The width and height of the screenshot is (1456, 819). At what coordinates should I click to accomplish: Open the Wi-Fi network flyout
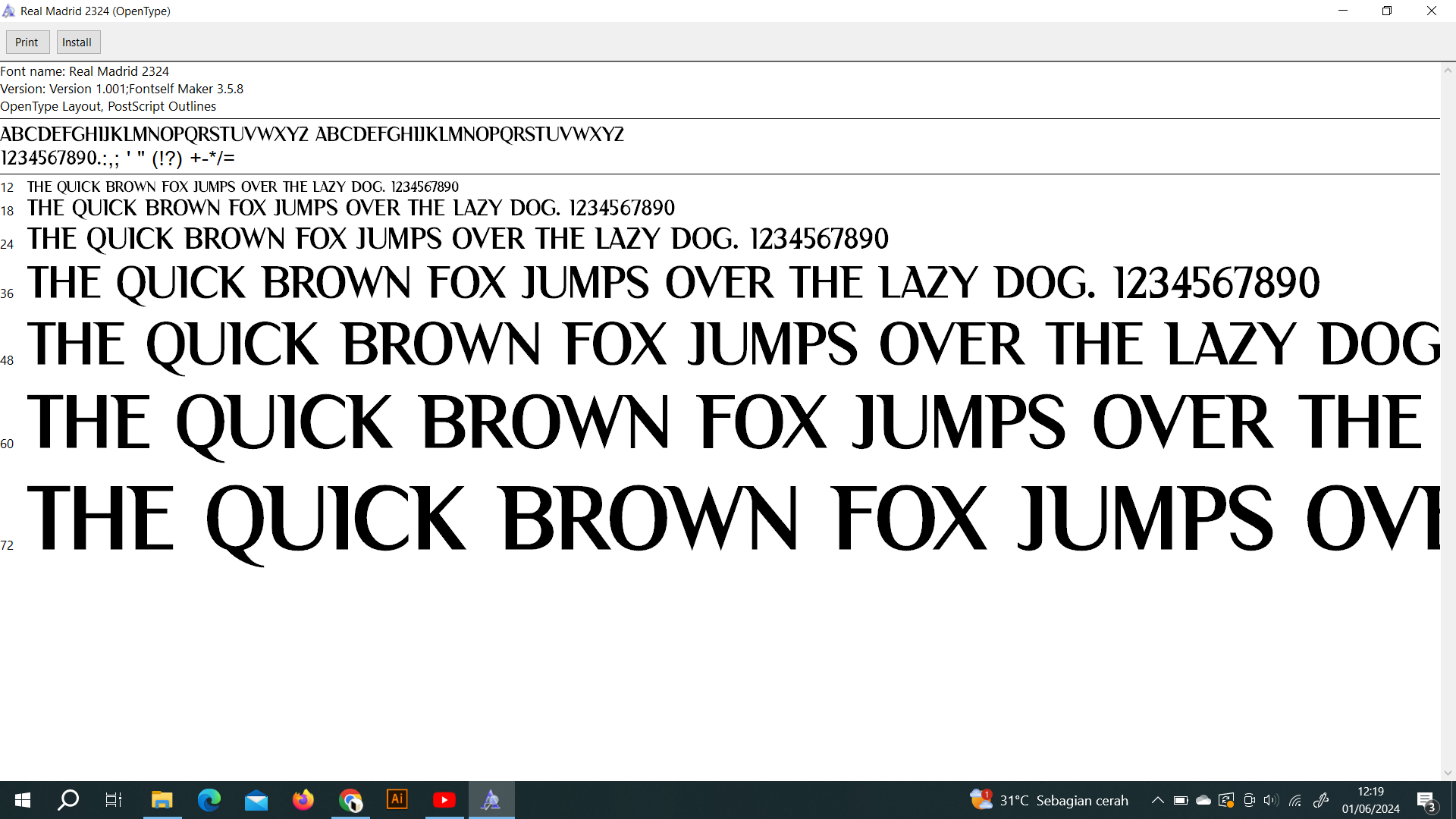pyautogui.click(x=1295, y=800)
